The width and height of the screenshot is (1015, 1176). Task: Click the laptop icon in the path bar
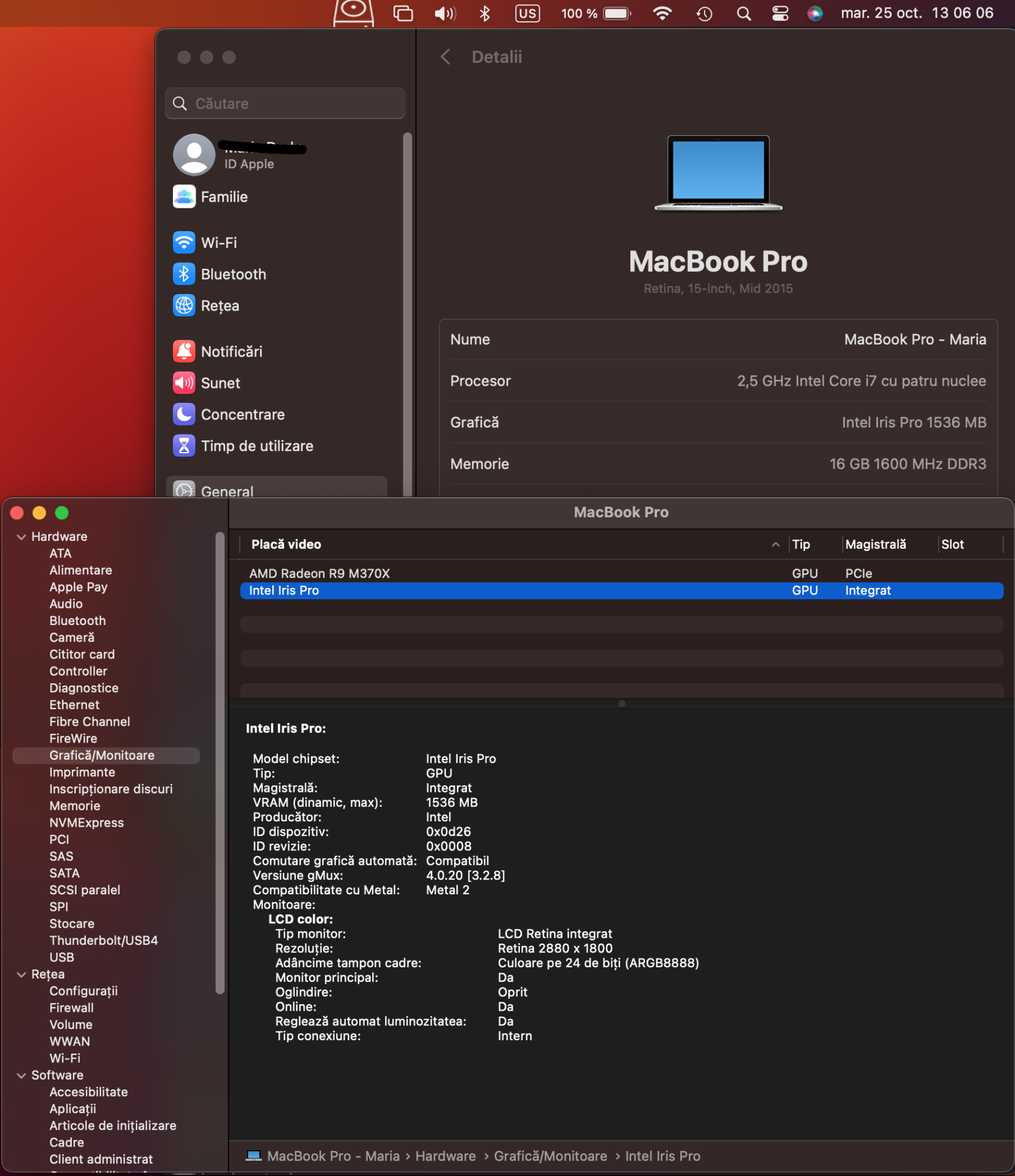pyautogui.click(x=254, y=1155)
